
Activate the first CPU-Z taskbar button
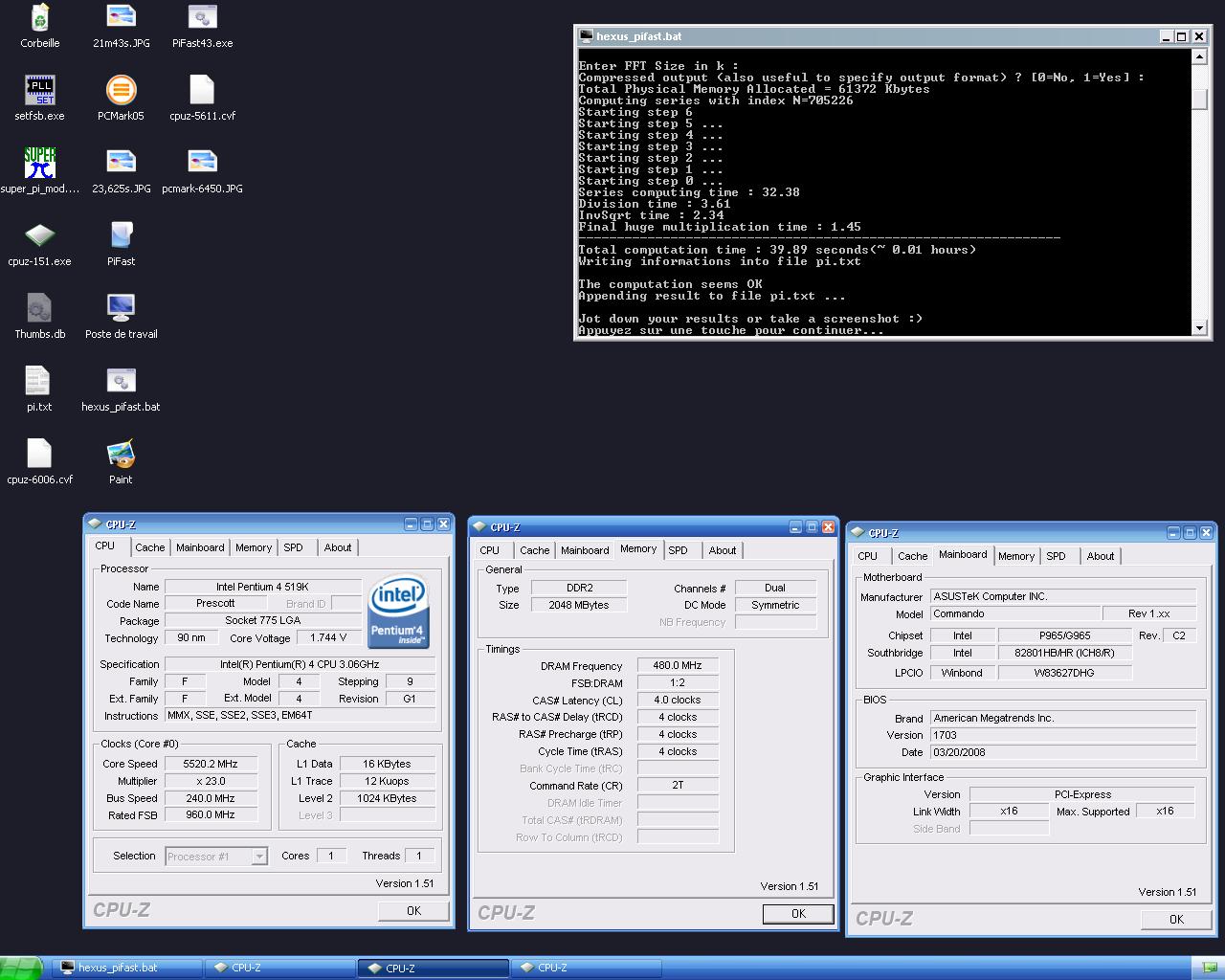(279, 968)
